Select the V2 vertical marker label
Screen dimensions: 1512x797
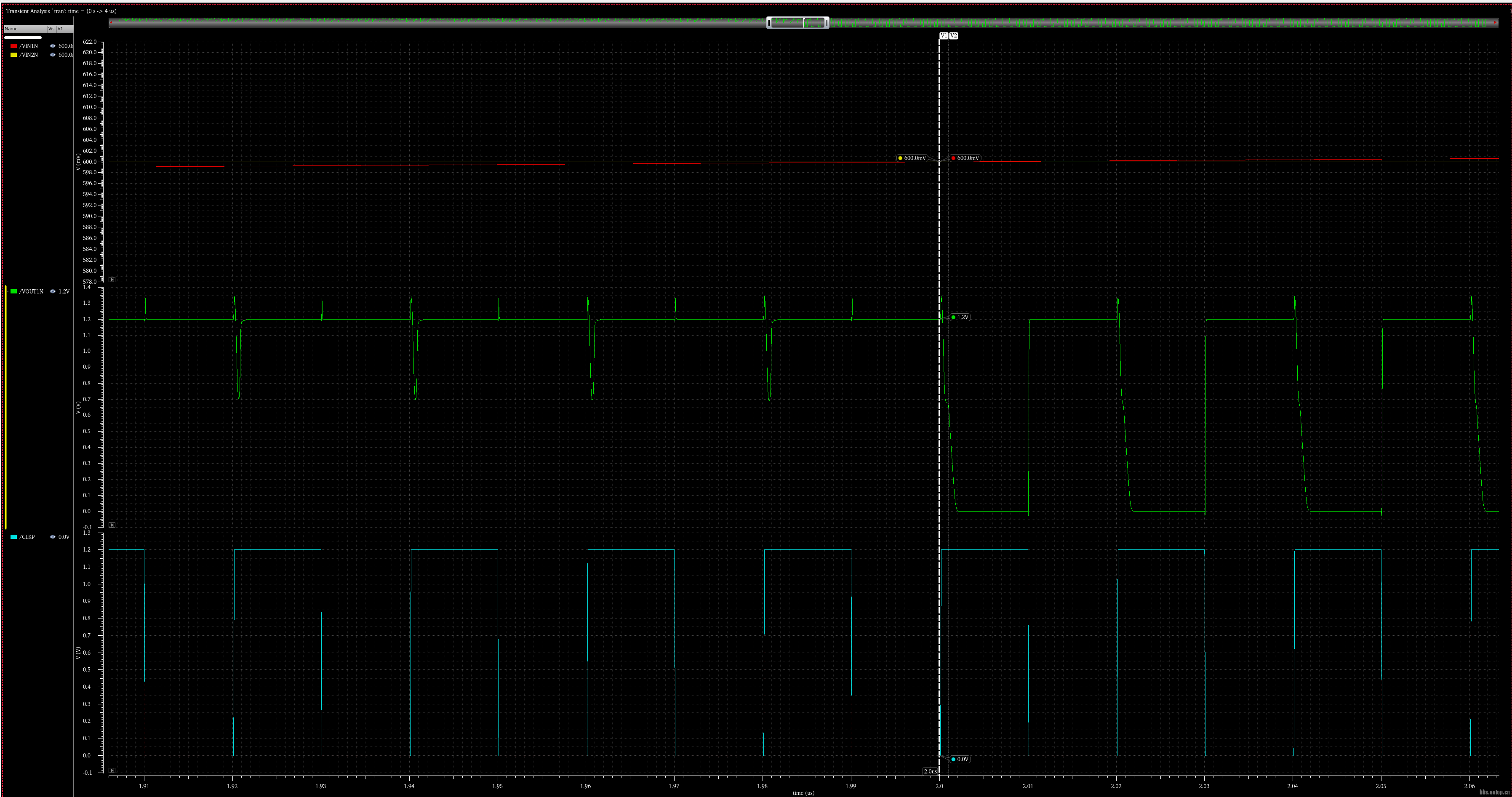[x=954, y=36]
